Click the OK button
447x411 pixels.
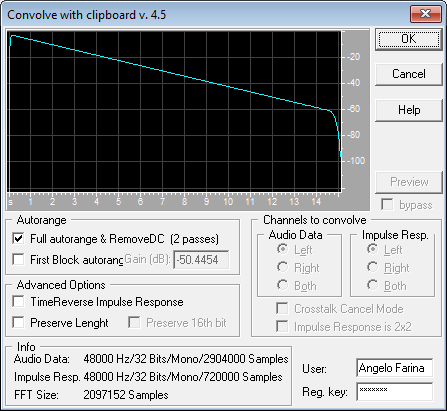[409, 39]
